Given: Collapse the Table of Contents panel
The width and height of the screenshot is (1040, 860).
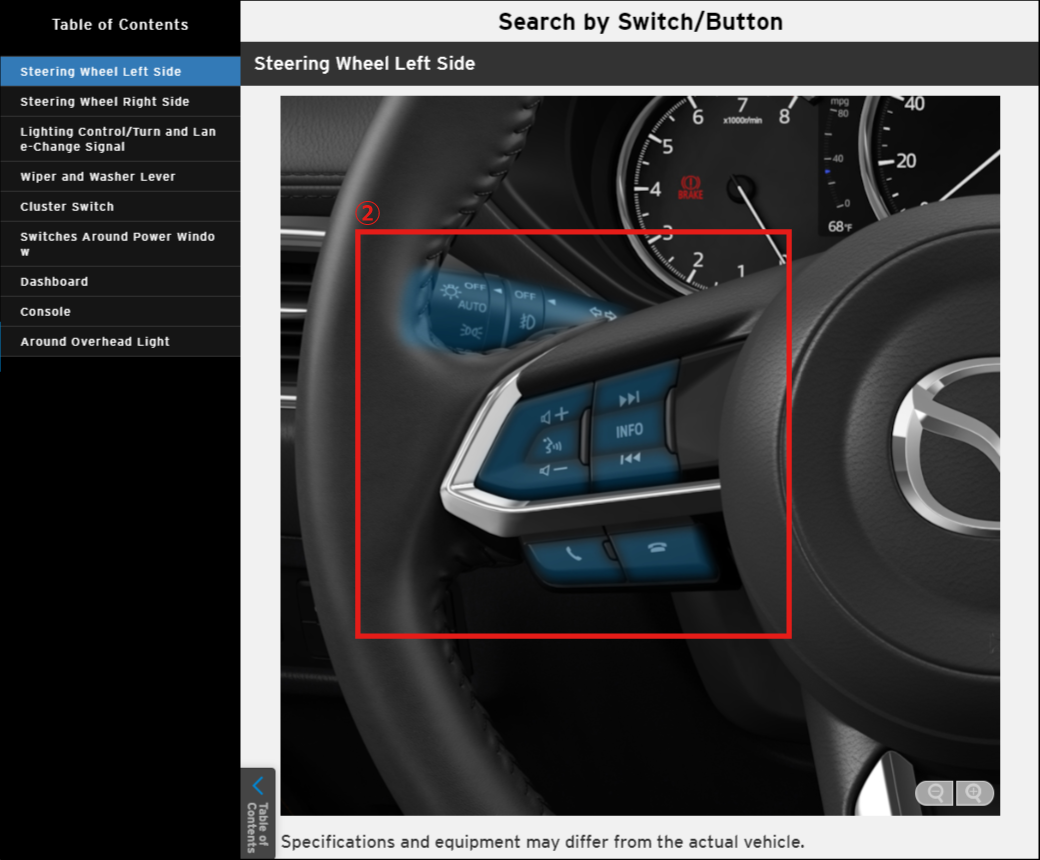Looking at the screenshot, I should point(258,812).
